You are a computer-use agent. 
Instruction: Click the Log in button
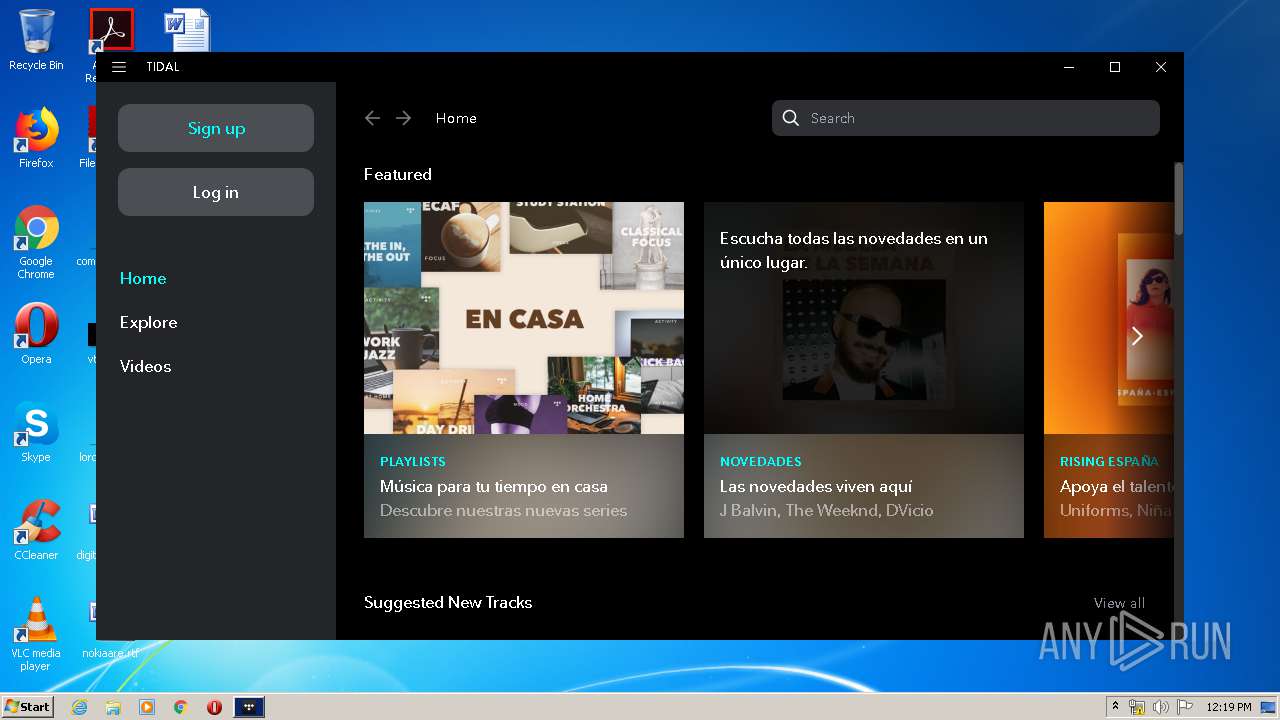point(216,192)
